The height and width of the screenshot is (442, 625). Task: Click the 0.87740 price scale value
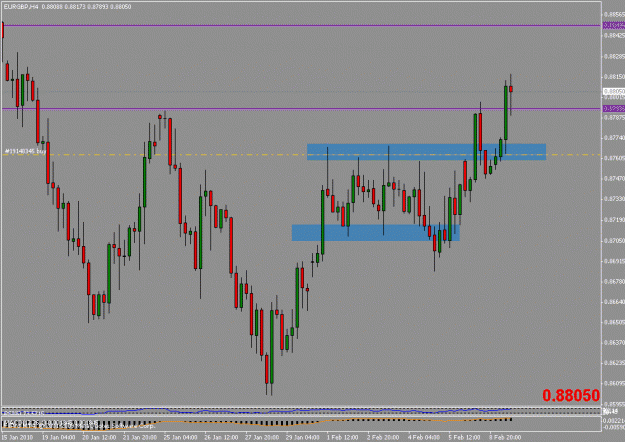(614, 138)
